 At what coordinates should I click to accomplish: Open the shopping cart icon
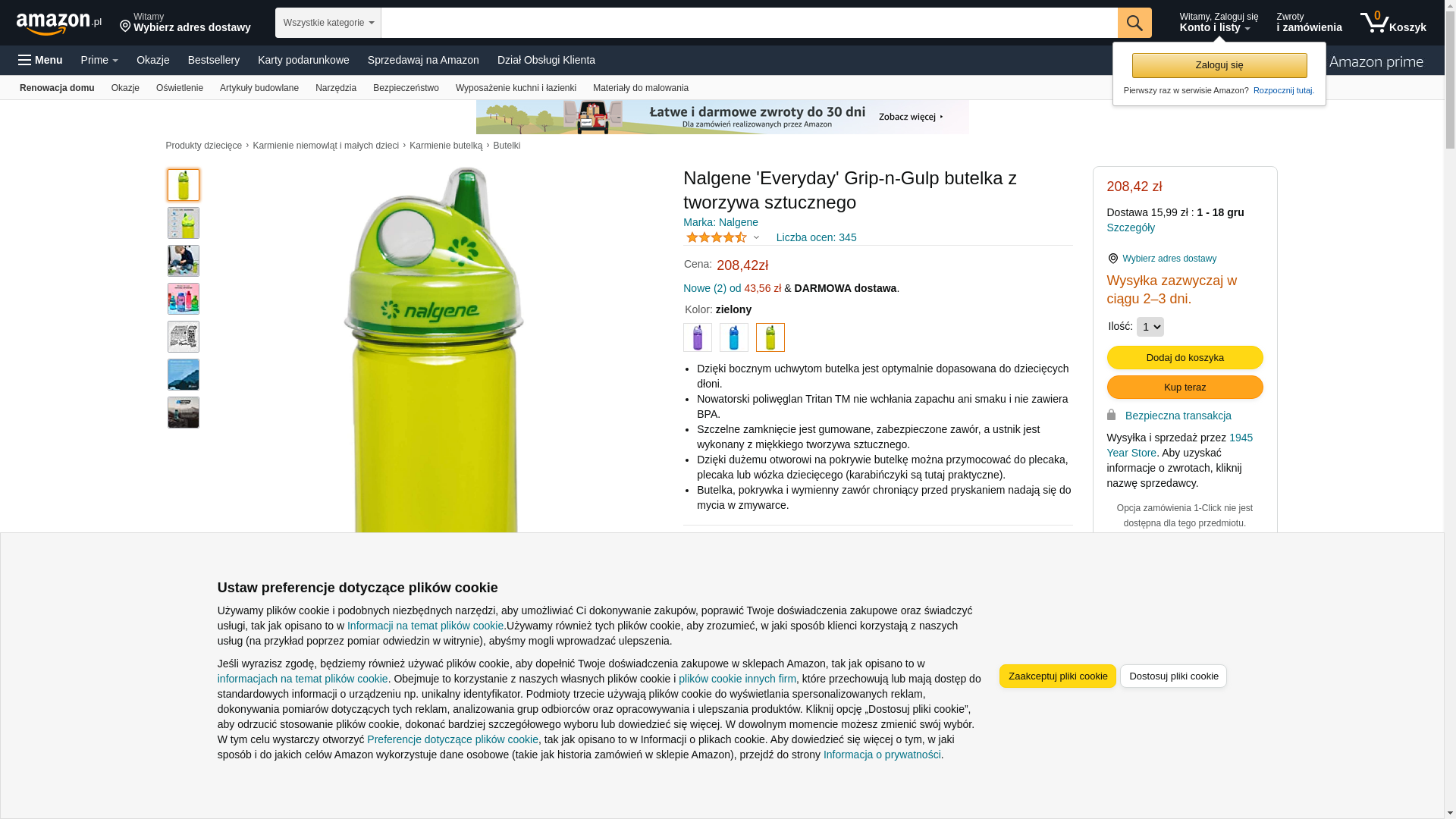[1374, 23]
